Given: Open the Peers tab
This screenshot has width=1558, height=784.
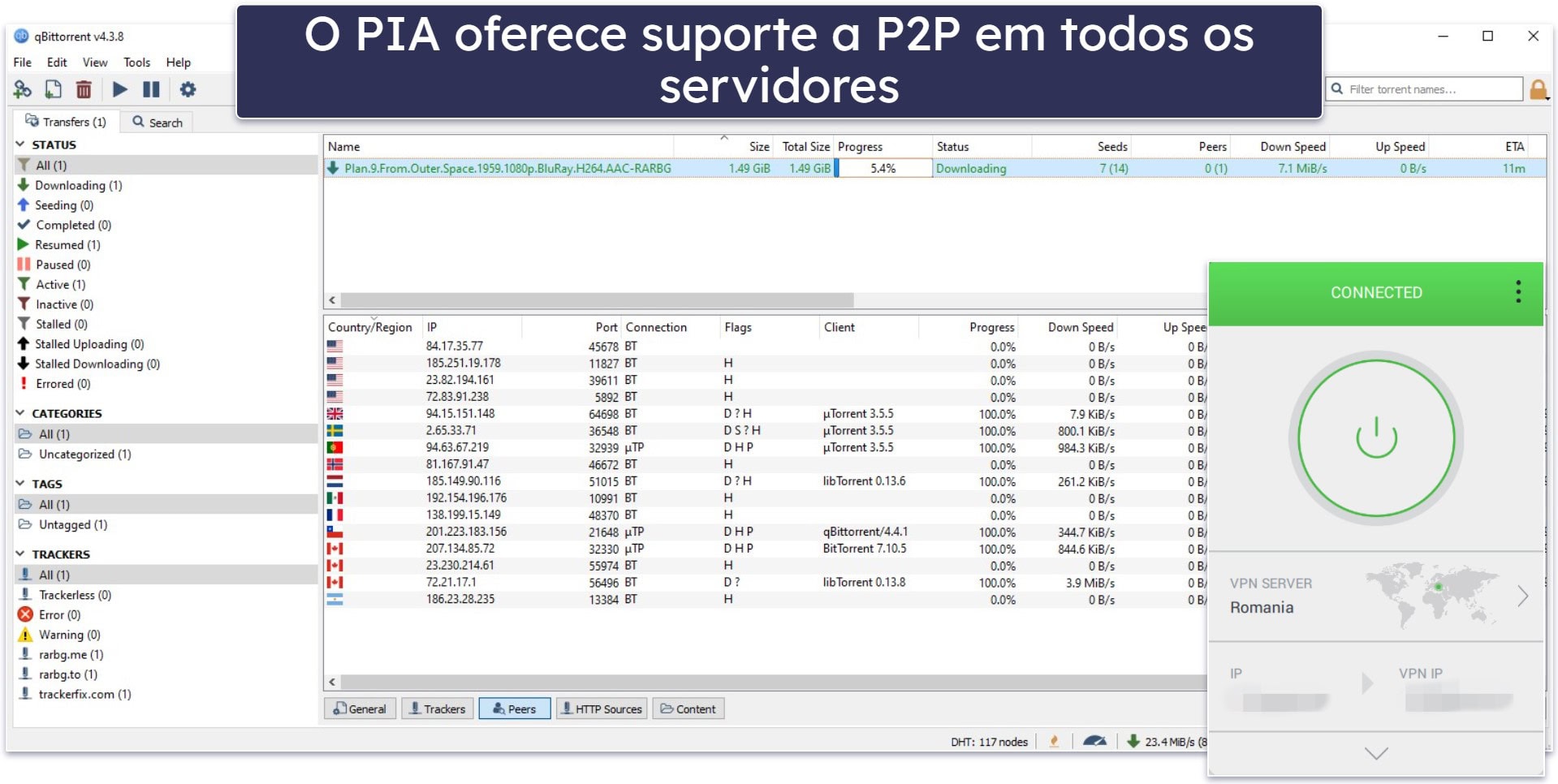Looking at the screenshot, I should (x=515, y=709).
